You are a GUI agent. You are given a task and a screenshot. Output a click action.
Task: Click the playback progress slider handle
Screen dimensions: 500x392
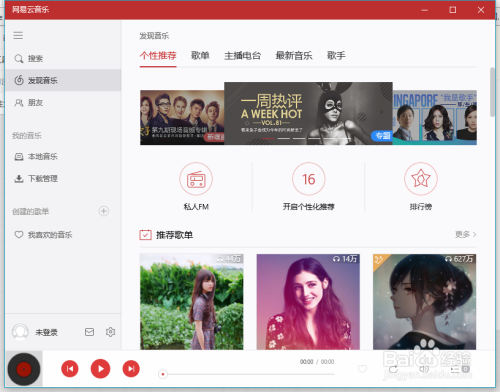tap(163, 374)
